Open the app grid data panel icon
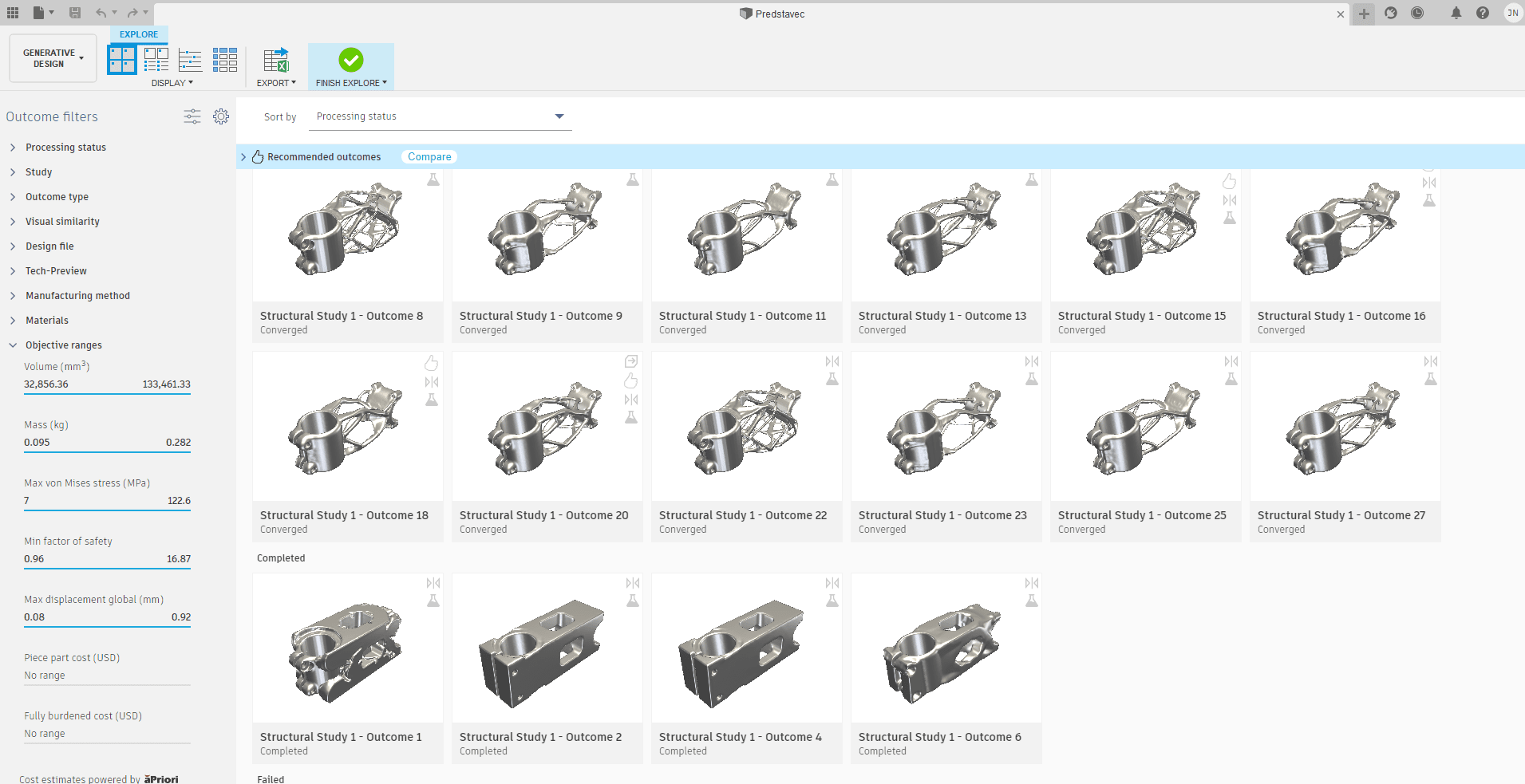The image size is (1525, 784). [13, 13]
